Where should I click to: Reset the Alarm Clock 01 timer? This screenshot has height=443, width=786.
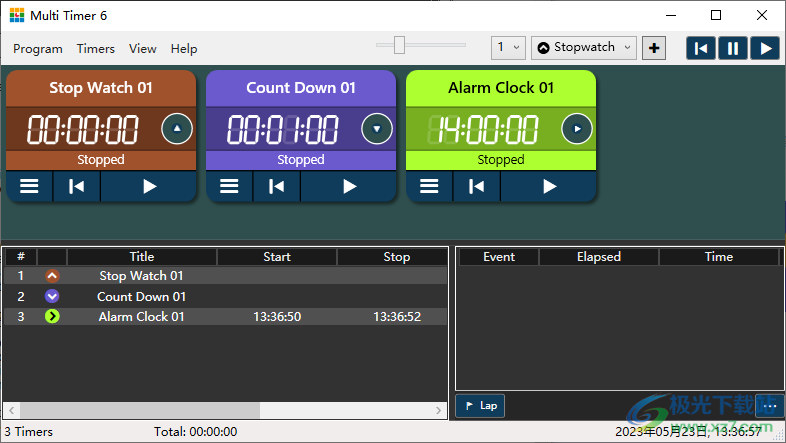point(476,186)
